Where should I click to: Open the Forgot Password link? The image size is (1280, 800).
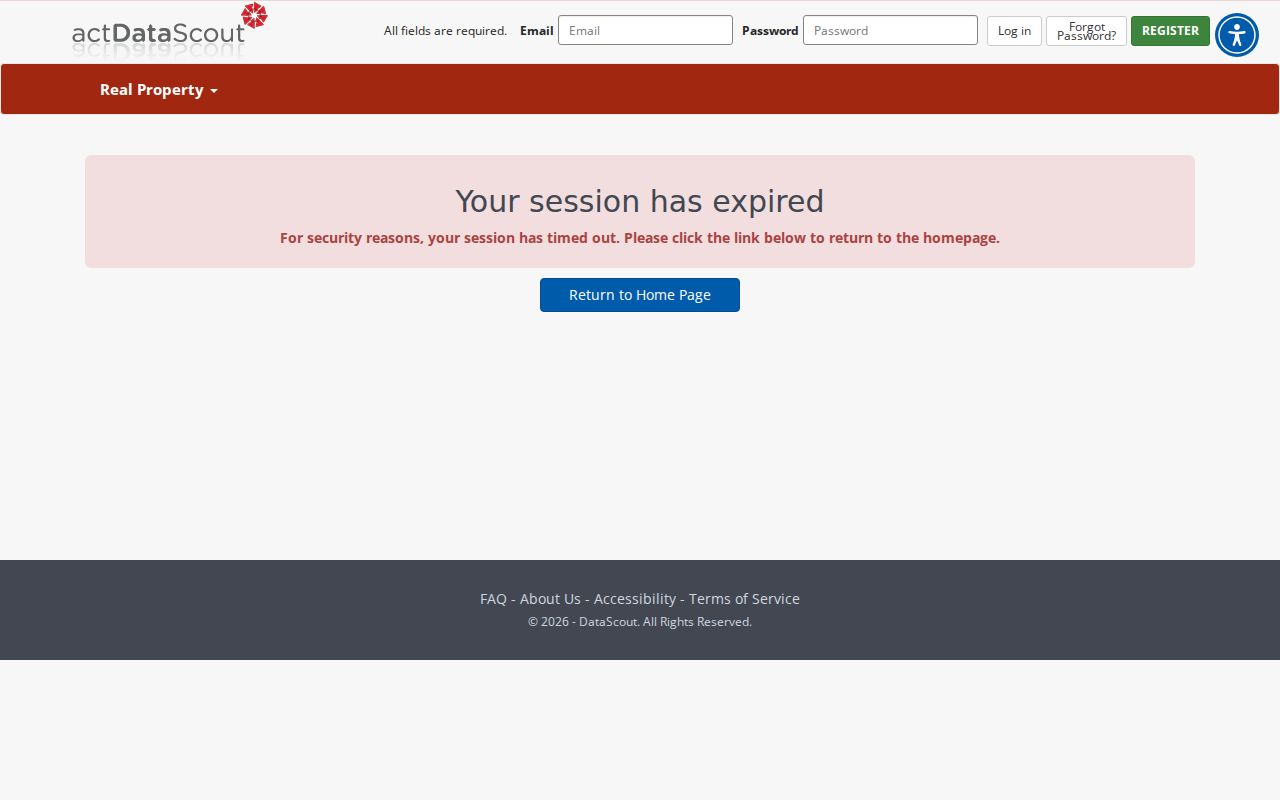pos(1086,31)
